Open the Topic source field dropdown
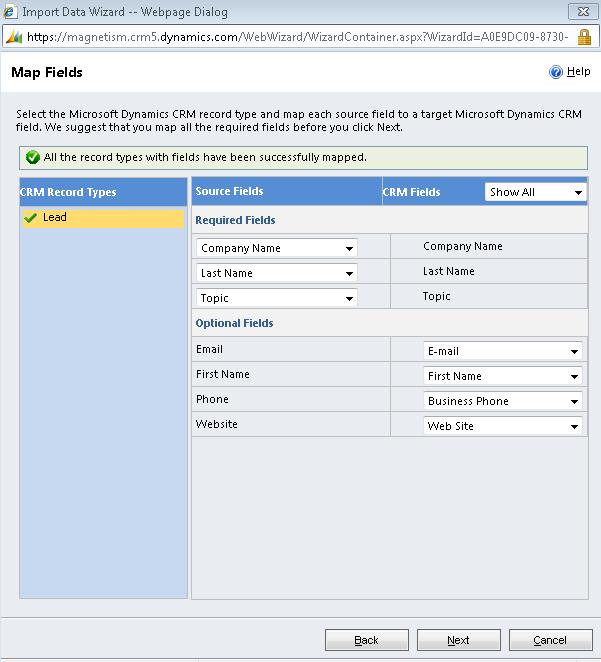Image resolution: width=601 pixels, height=662 pixels. pyautogui.click(x=349, y=298)
